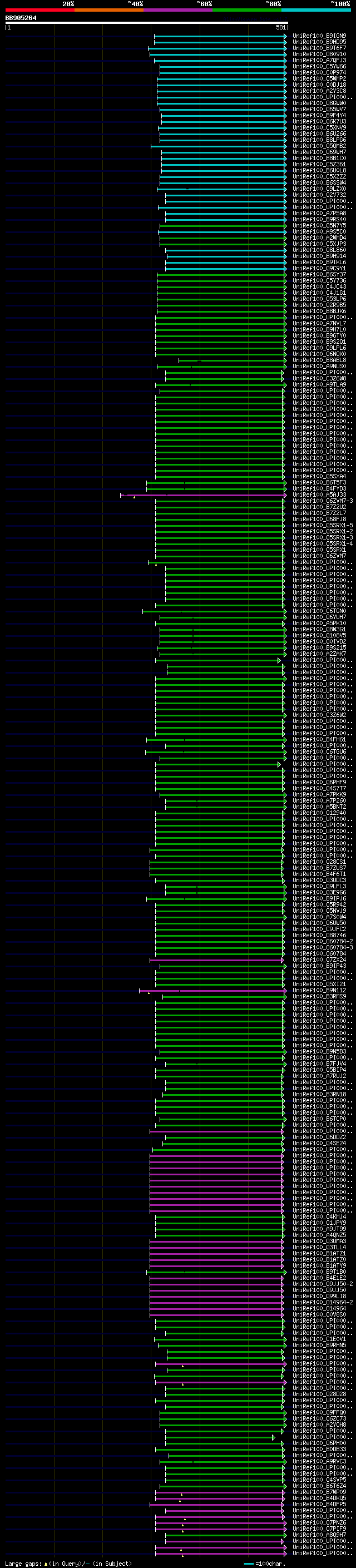Select label UniRef100_Q8GWW0

[x=319, y=103]
